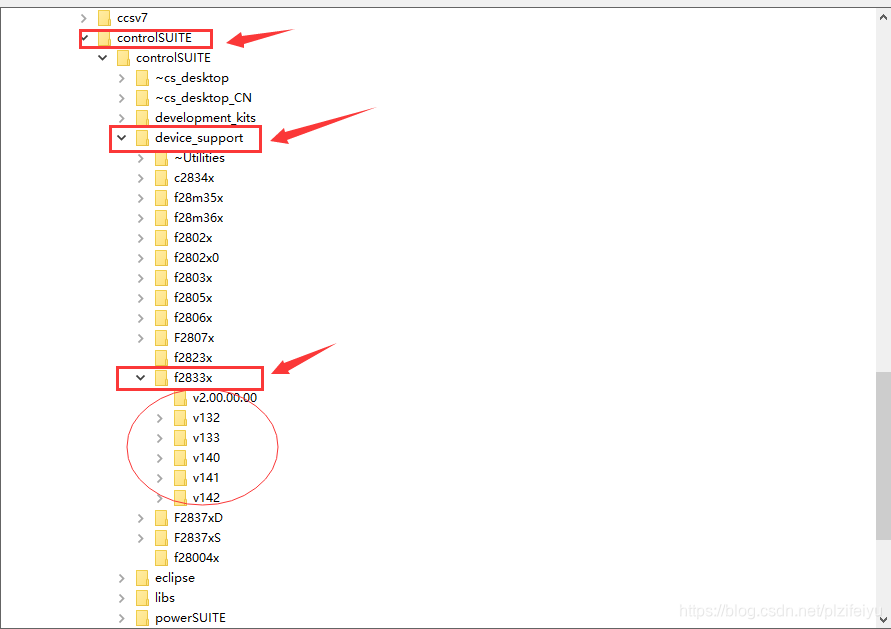
Task: Expand the f2803x folder
Action: point(141,278)
